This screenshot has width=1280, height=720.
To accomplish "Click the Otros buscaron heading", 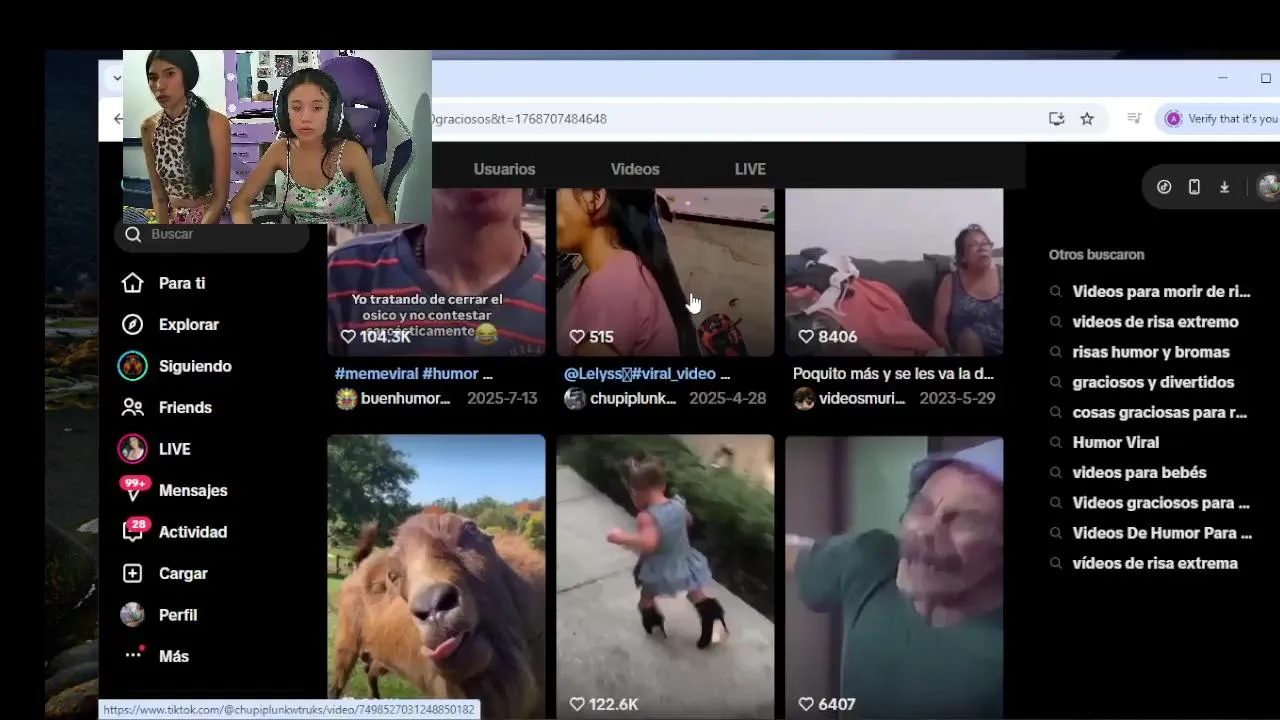I will 1097,255.
